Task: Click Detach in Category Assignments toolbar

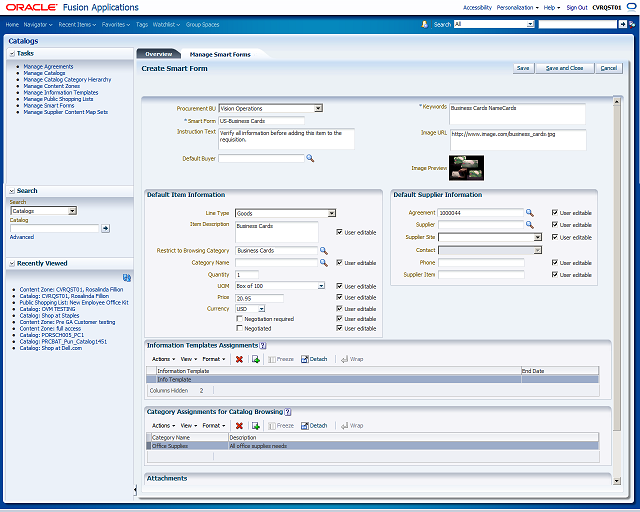Action: (314, 426)
